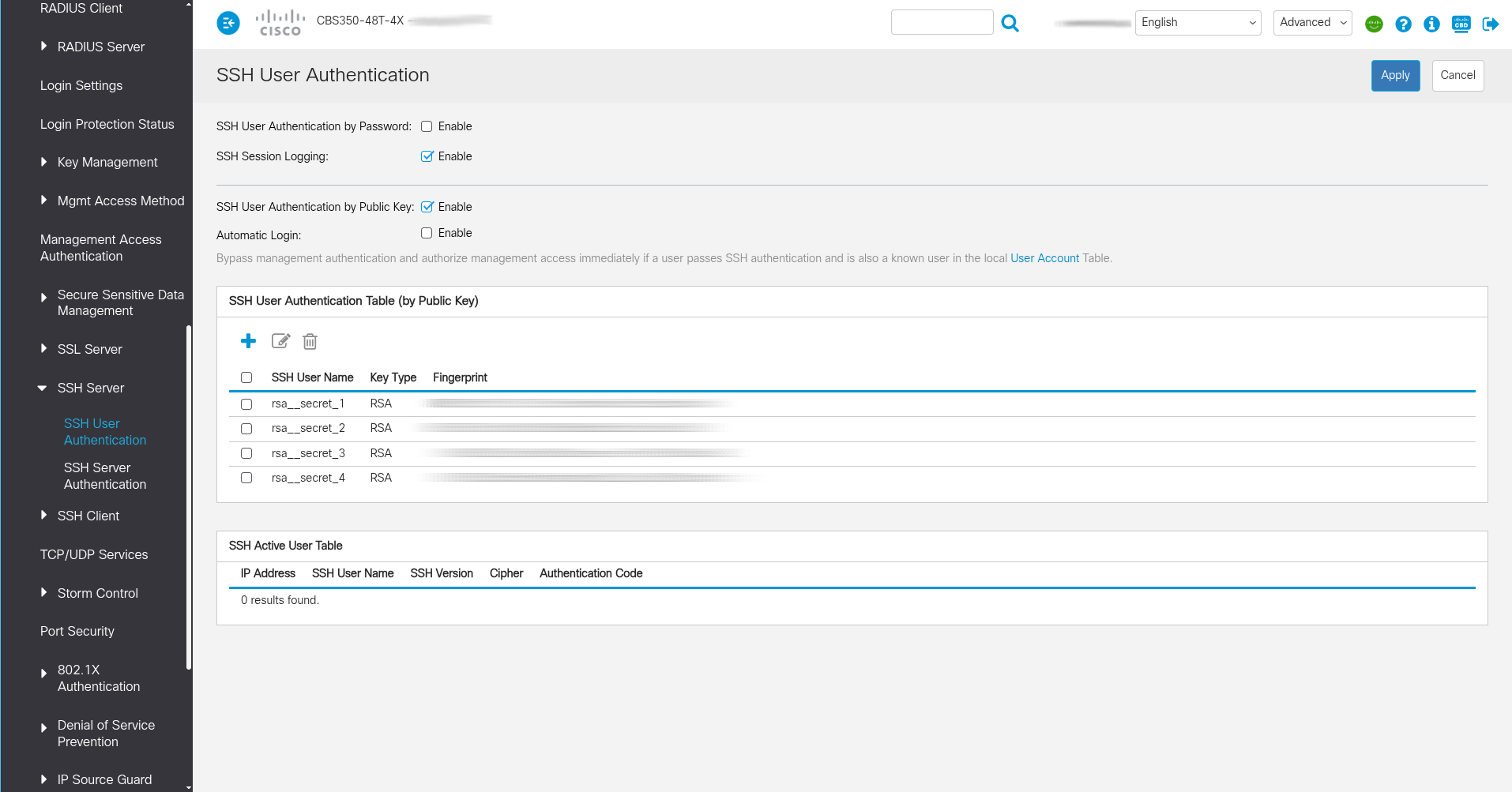1512x792 pixels.
Task: Select the rsa__secret_2 row checkbox
Action: pyautogui.click(x=246, y=429)
